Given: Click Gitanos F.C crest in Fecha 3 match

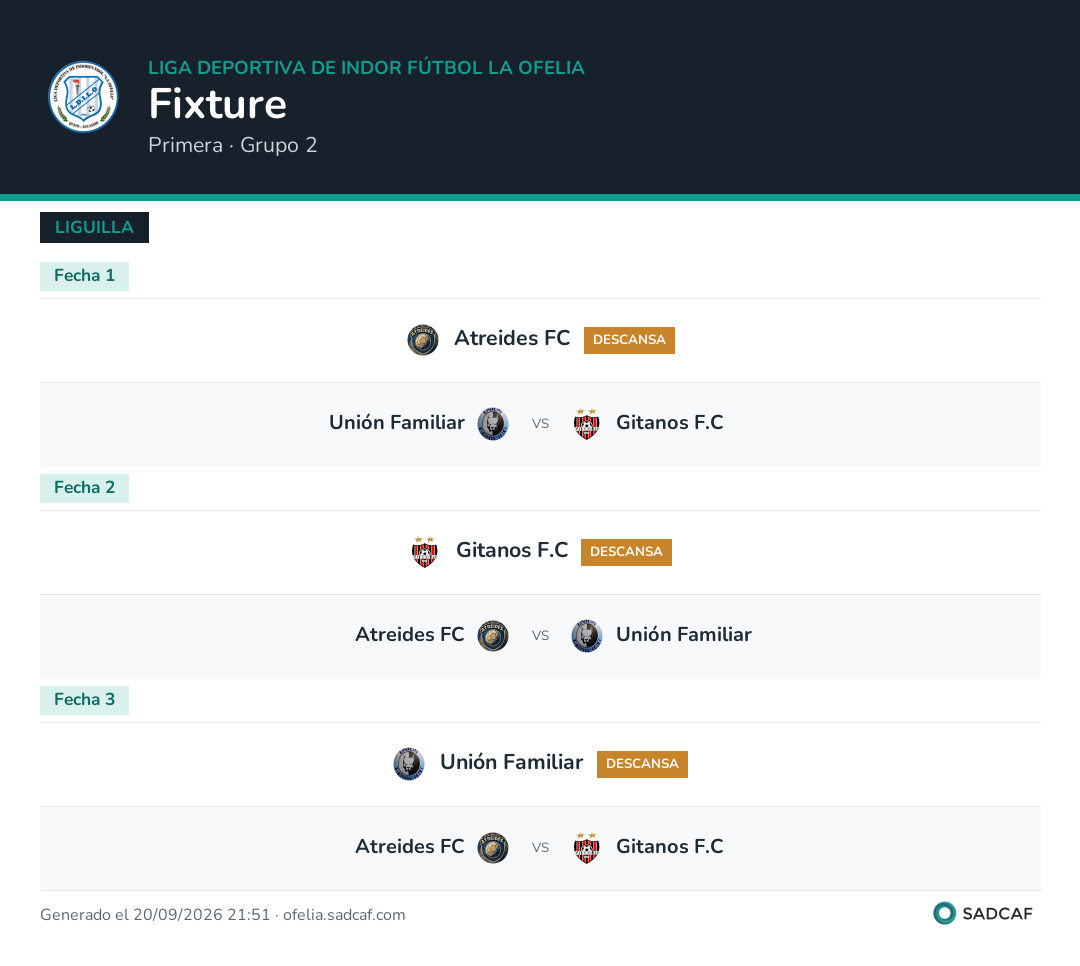Looking at the screenshot, I should pyautogui.click(x=587, y=848).
